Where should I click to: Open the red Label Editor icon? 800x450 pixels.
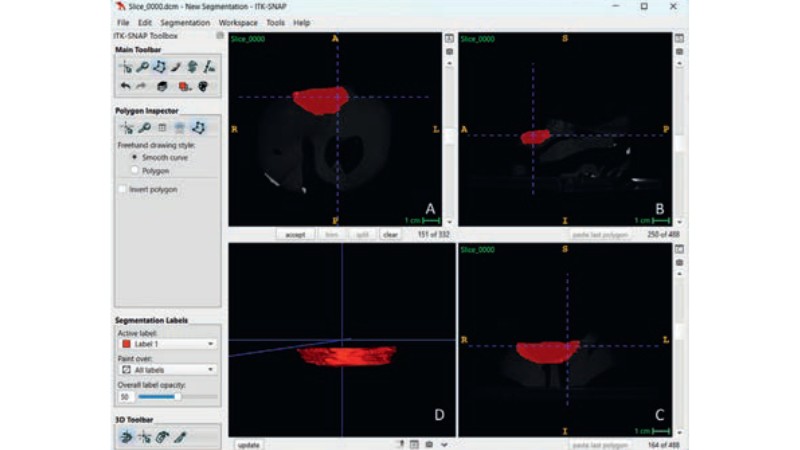[184, 87]
